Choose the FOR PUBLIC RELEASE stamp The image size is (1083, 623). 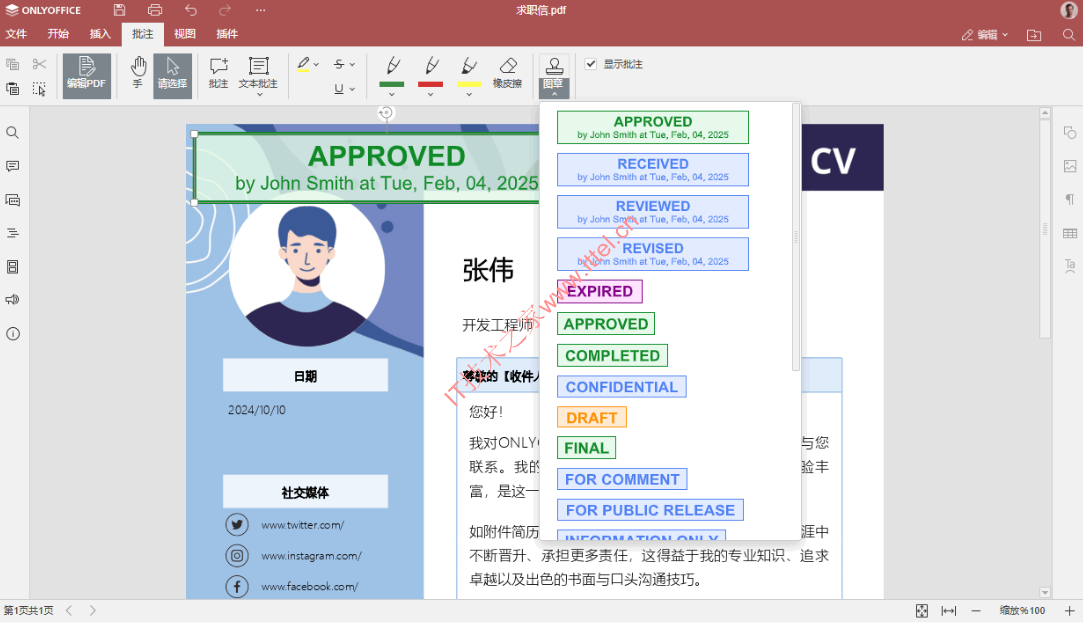(651, 510)
